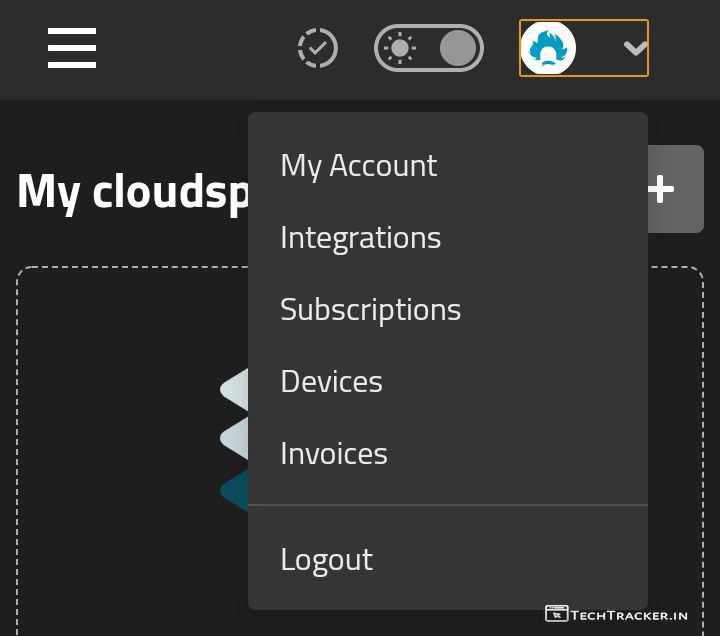The width and height of the screenshot is (720, 636).
Task: Open My Account from profile menu
Action: point(358,165)
